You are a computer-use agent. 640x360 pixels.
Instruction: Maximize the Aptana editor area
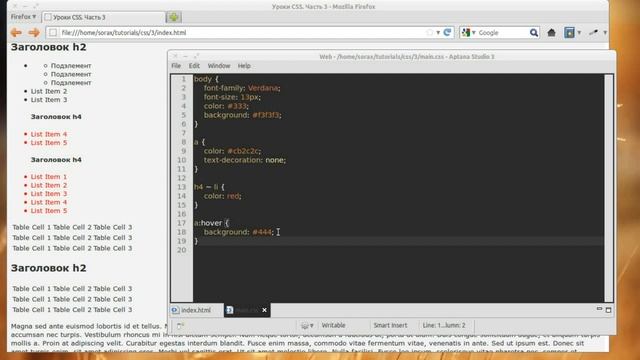pos(608,310)
